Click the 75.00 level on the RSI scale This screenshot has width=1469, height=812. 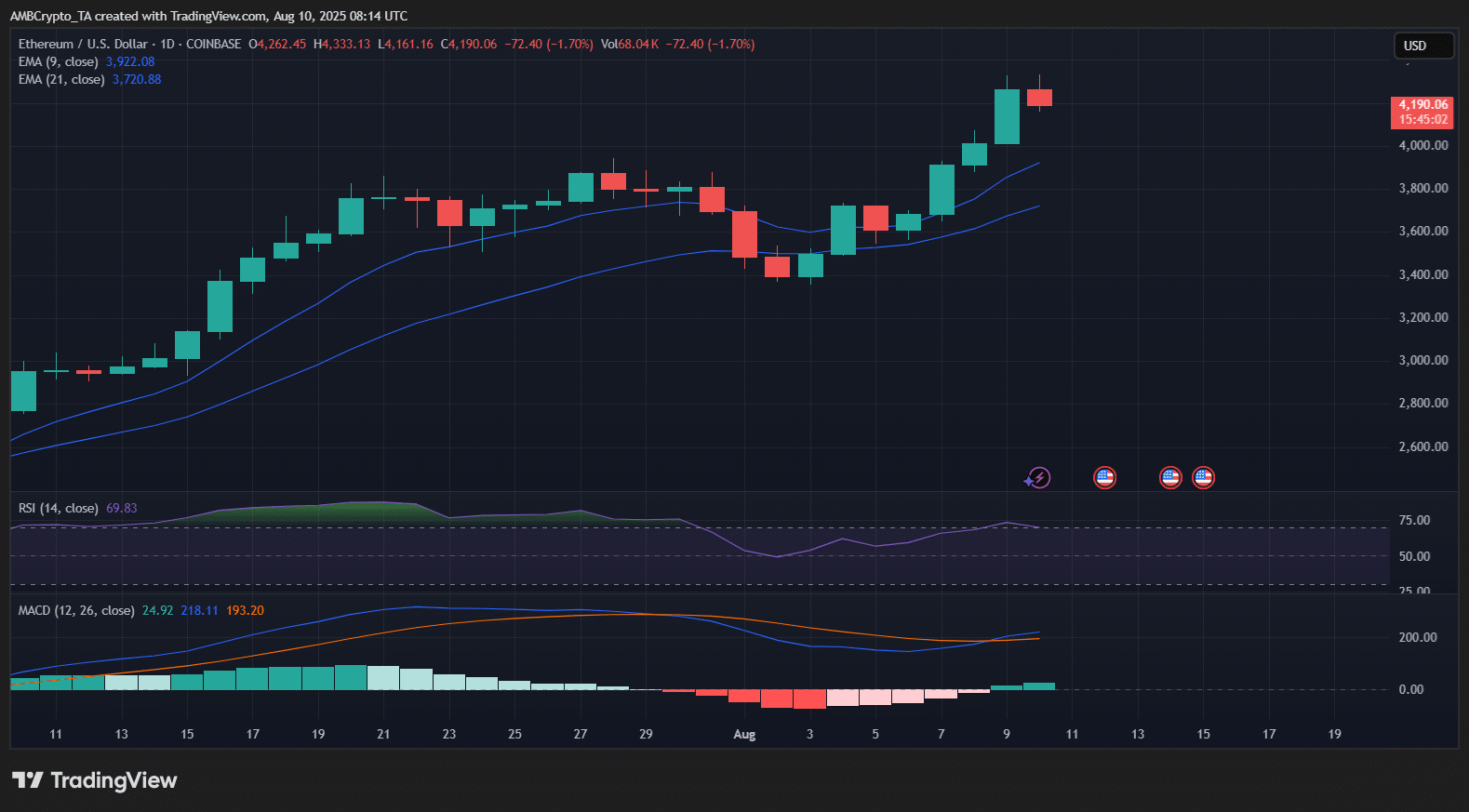pos(1414,521)
